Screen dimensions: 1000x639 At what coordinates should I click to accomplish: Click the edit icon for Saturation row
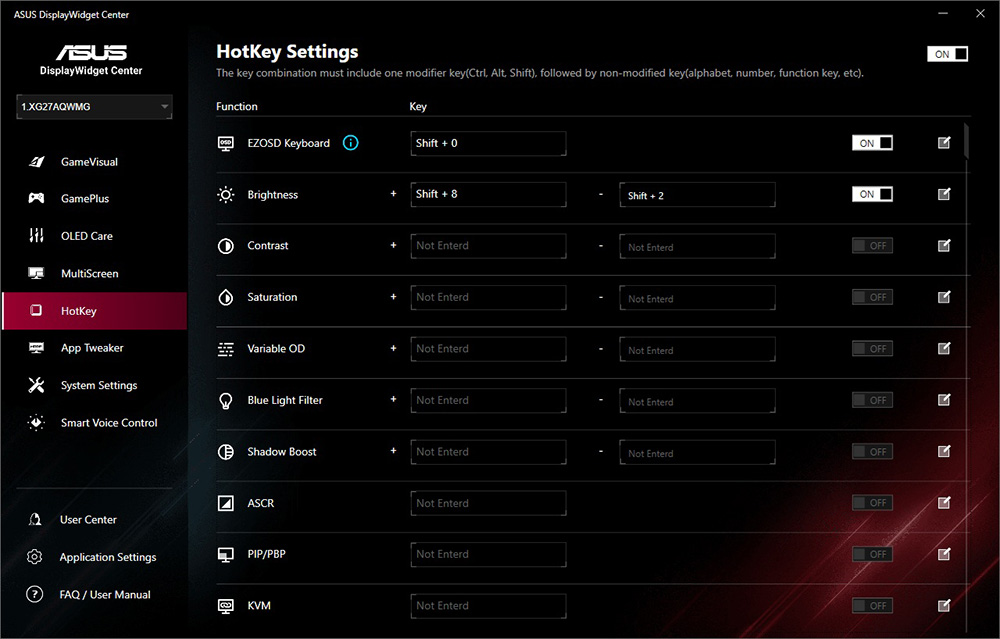click(944, 297)
